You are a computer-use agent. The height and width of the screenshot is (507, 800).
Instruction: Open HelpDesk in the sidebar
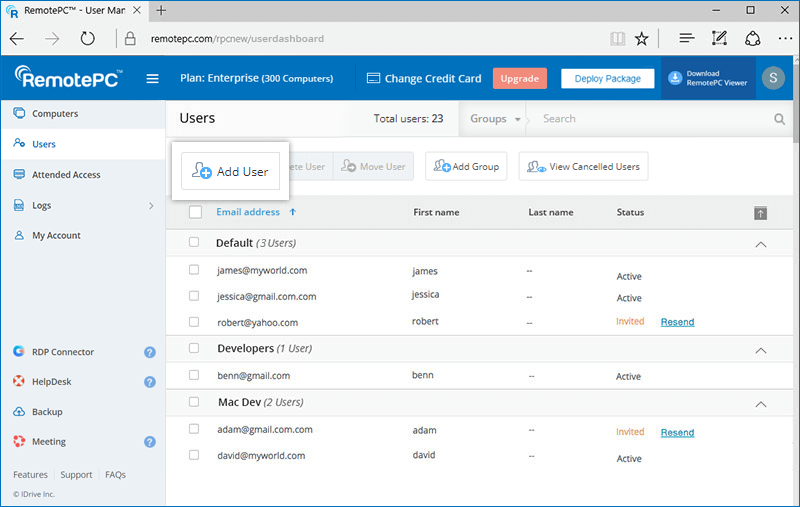point(52,382)
